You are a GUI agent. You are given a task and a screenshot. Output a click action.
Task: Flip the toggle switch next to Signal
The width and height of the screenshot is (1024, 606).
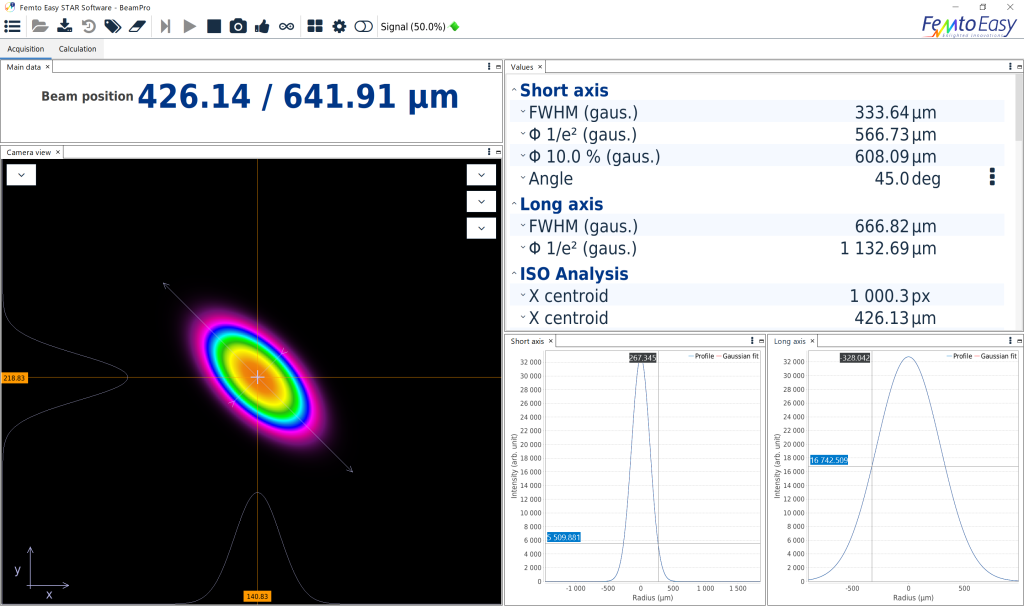click(x=363, y=27)
